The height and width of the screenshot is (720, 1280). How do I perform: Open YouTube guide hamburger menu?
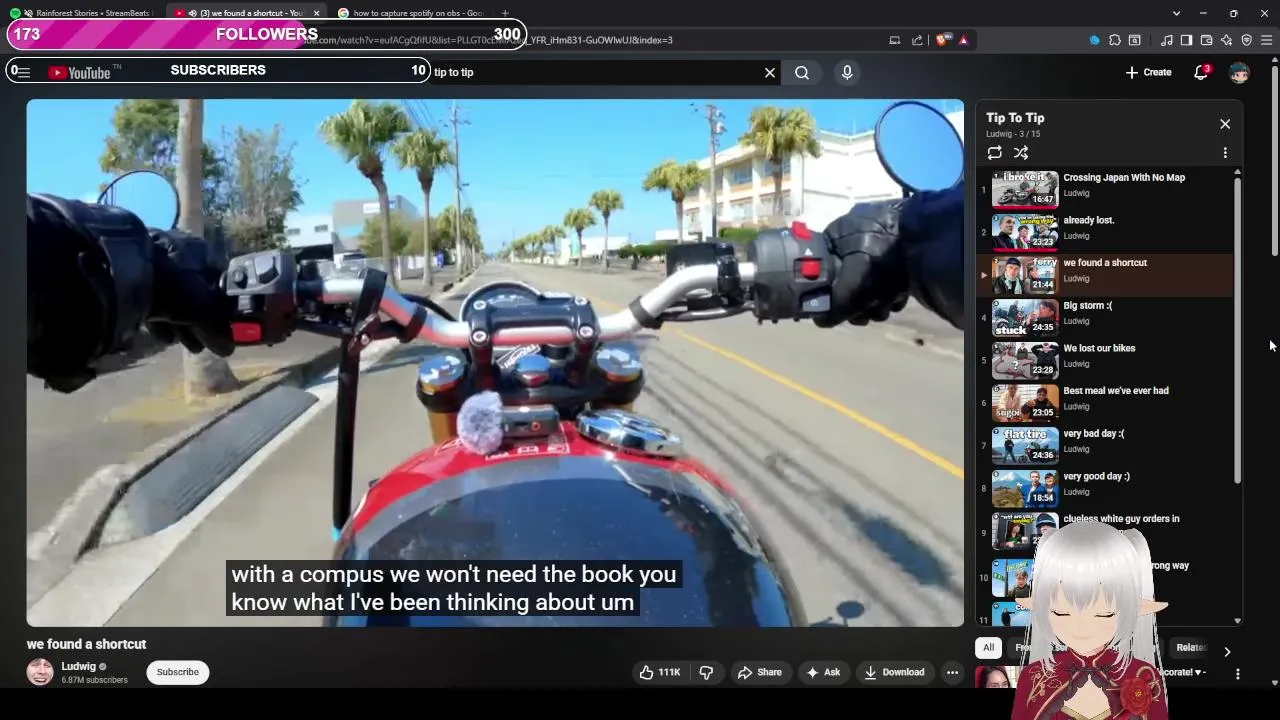(22, 72)
